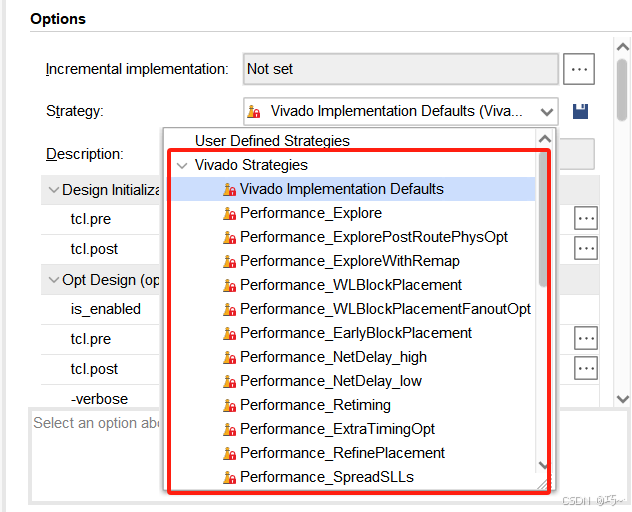
Task: Select tcl.pre under Design Initialization
Action: (x=91, y=219)
